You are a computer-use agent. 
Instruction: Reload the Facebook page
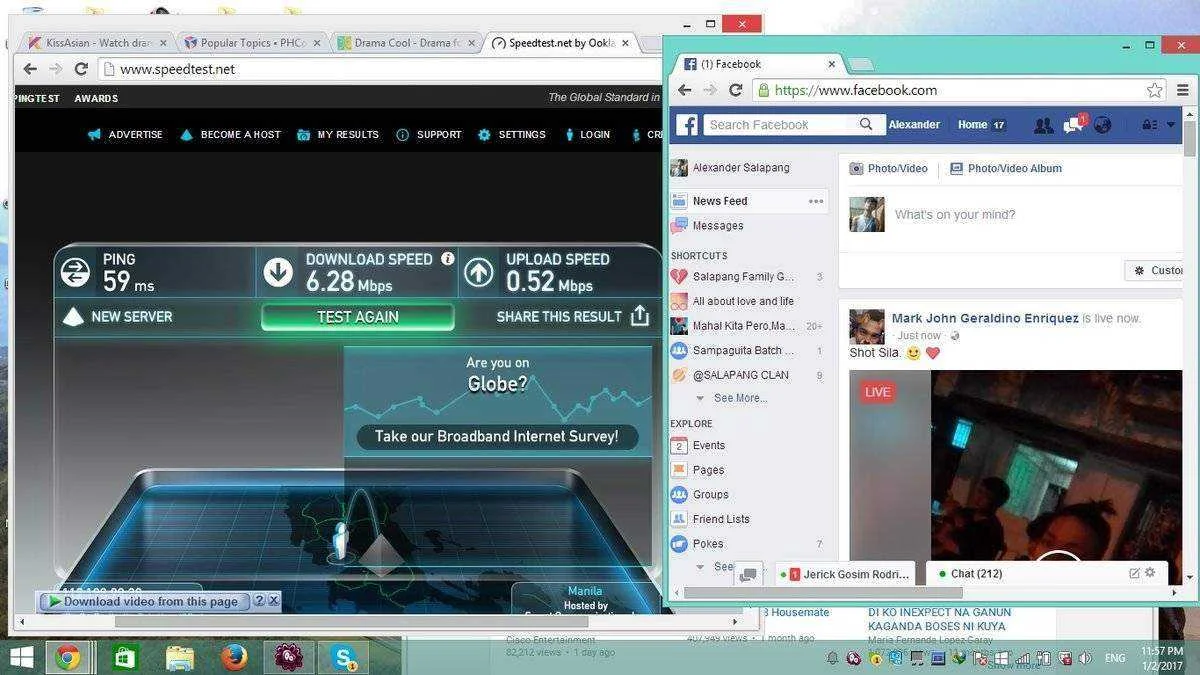click(x=735, y=90)
